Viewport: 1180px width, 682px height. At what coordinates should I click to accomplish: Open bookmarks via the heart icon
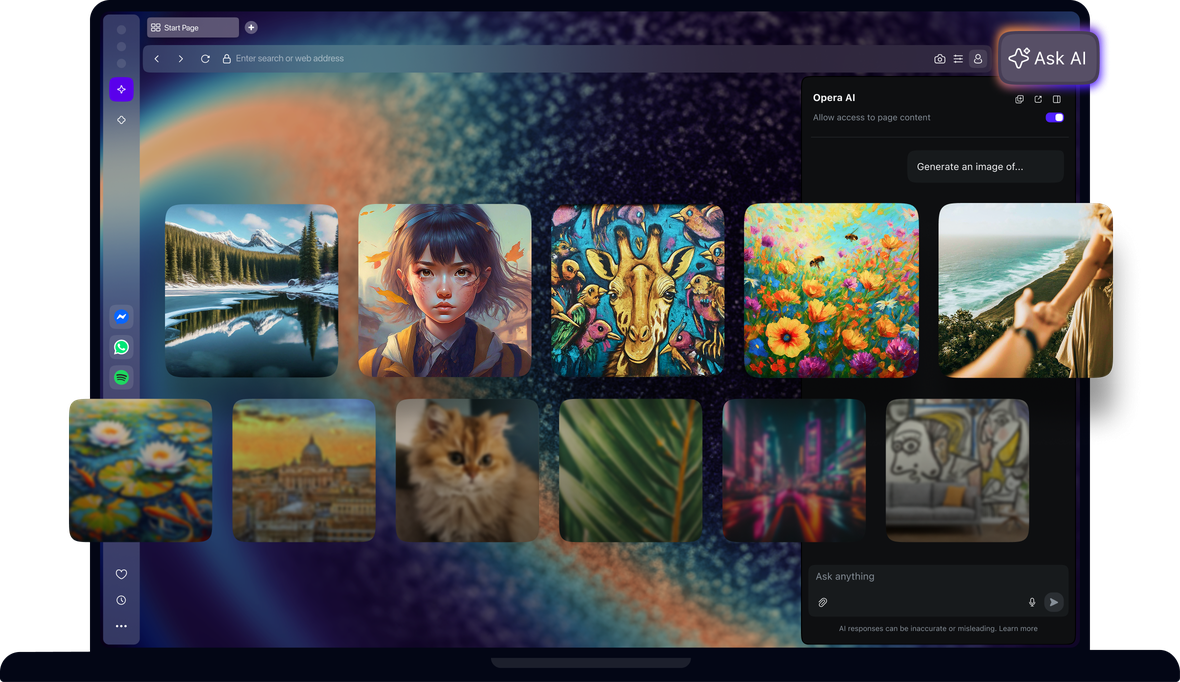pyautogui.click(x=121, y=574)
